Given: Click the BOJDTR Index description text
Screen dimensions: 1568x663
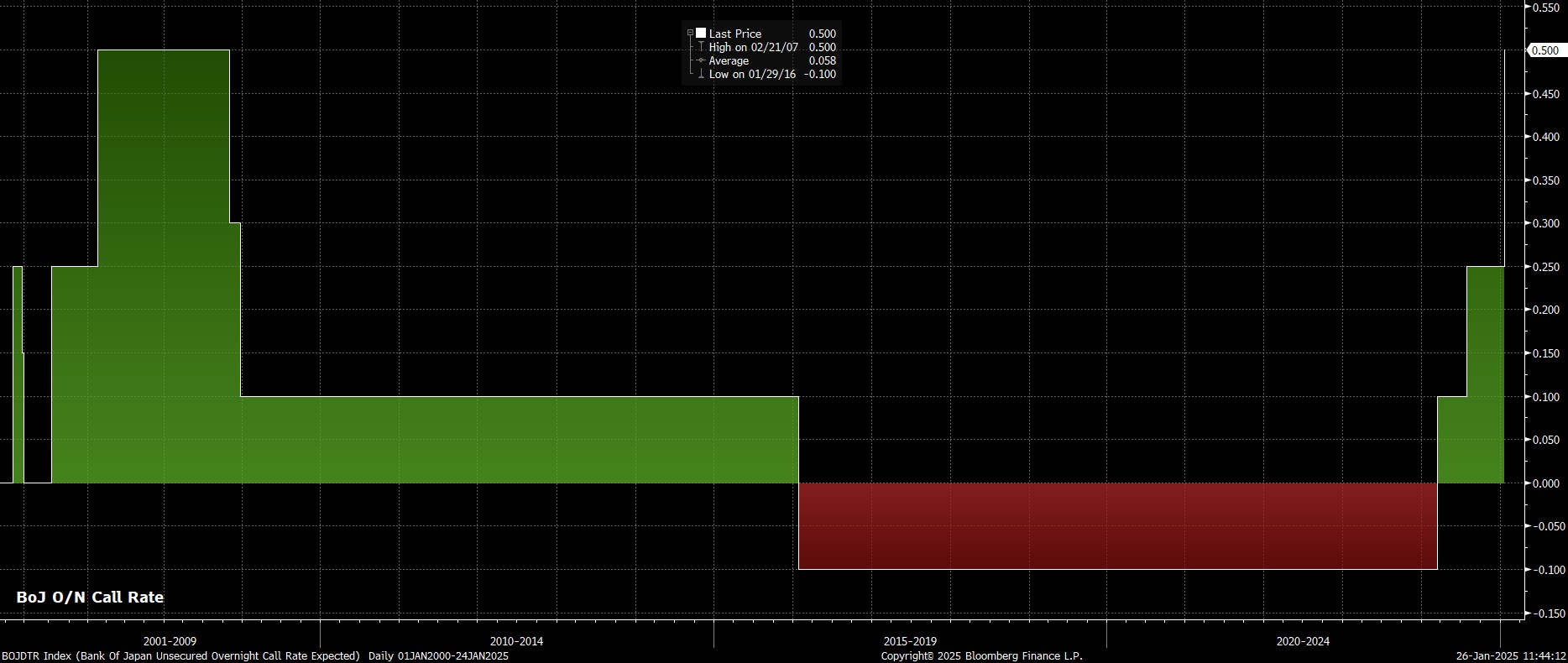Looking at the screenshot, I should (x=254, y=655).
